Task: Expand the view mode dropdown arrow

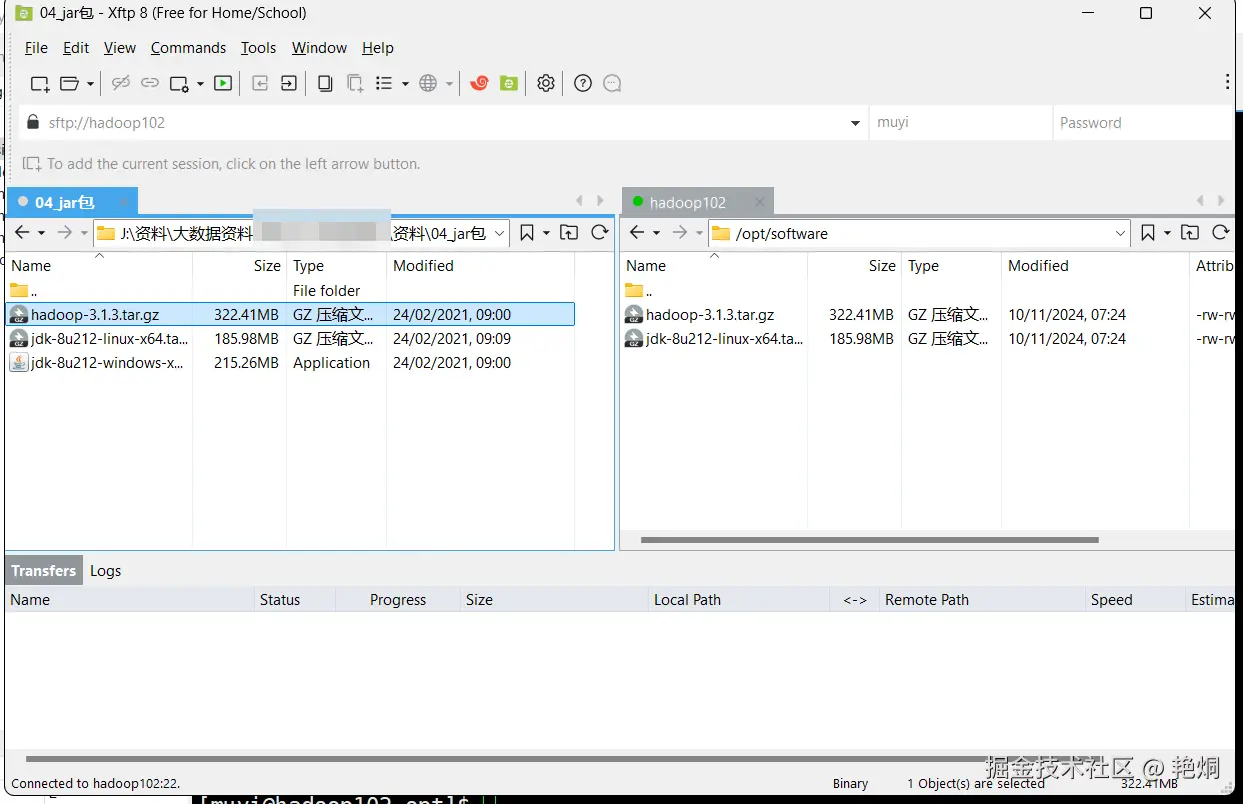Action: [405, 84]
